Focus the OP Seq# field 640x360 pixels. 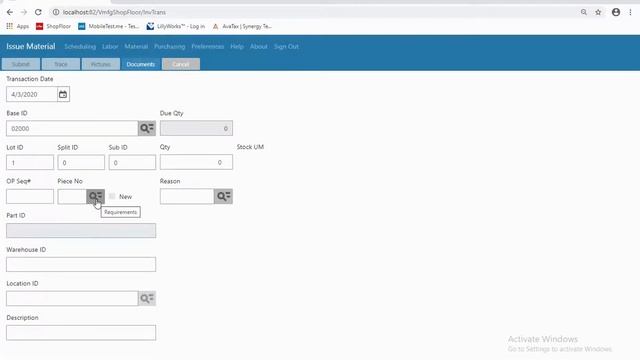30,196
